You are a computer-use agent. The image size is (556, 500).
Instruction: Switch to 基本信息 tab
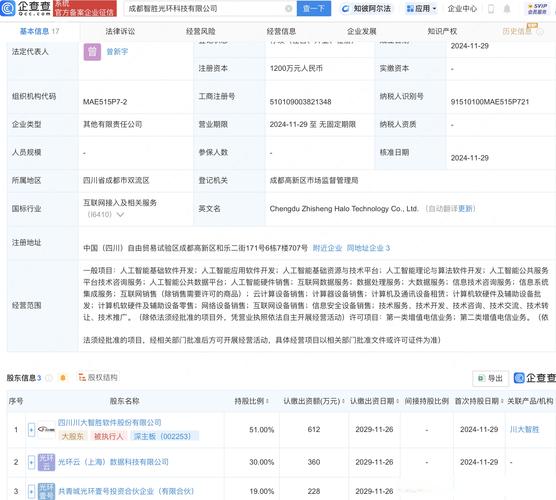click(39, 31)
